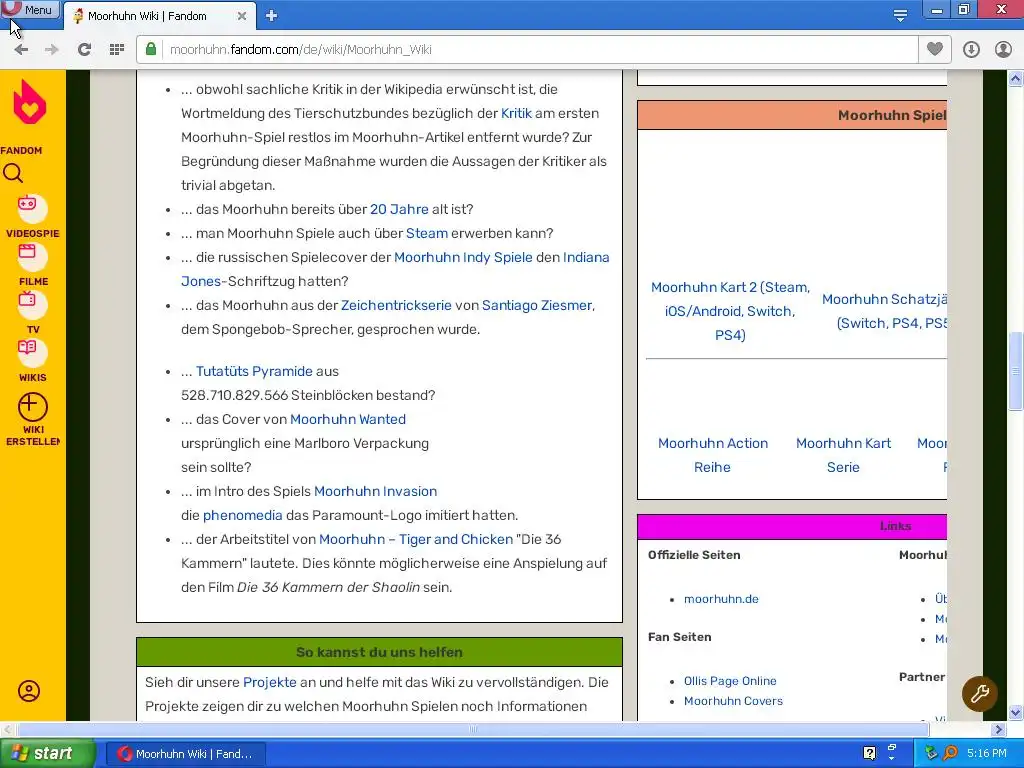The width and height of the screenshot is (1024, 768).
Task: Open the tab menu icon in title bar
Action: coord(900,16)
